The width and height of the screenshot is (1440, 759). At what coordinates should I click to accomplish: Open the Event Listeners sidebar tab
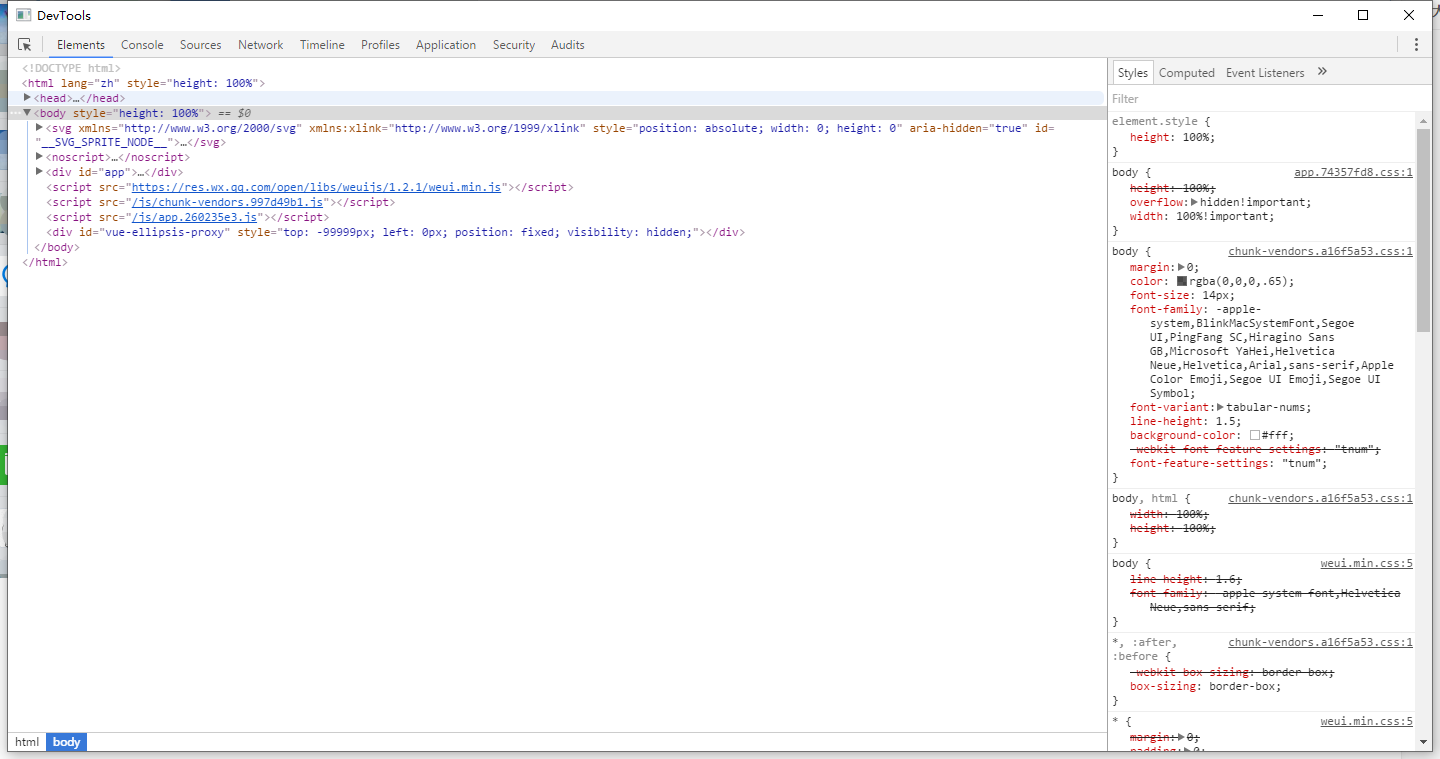[x=1265, y=73]
